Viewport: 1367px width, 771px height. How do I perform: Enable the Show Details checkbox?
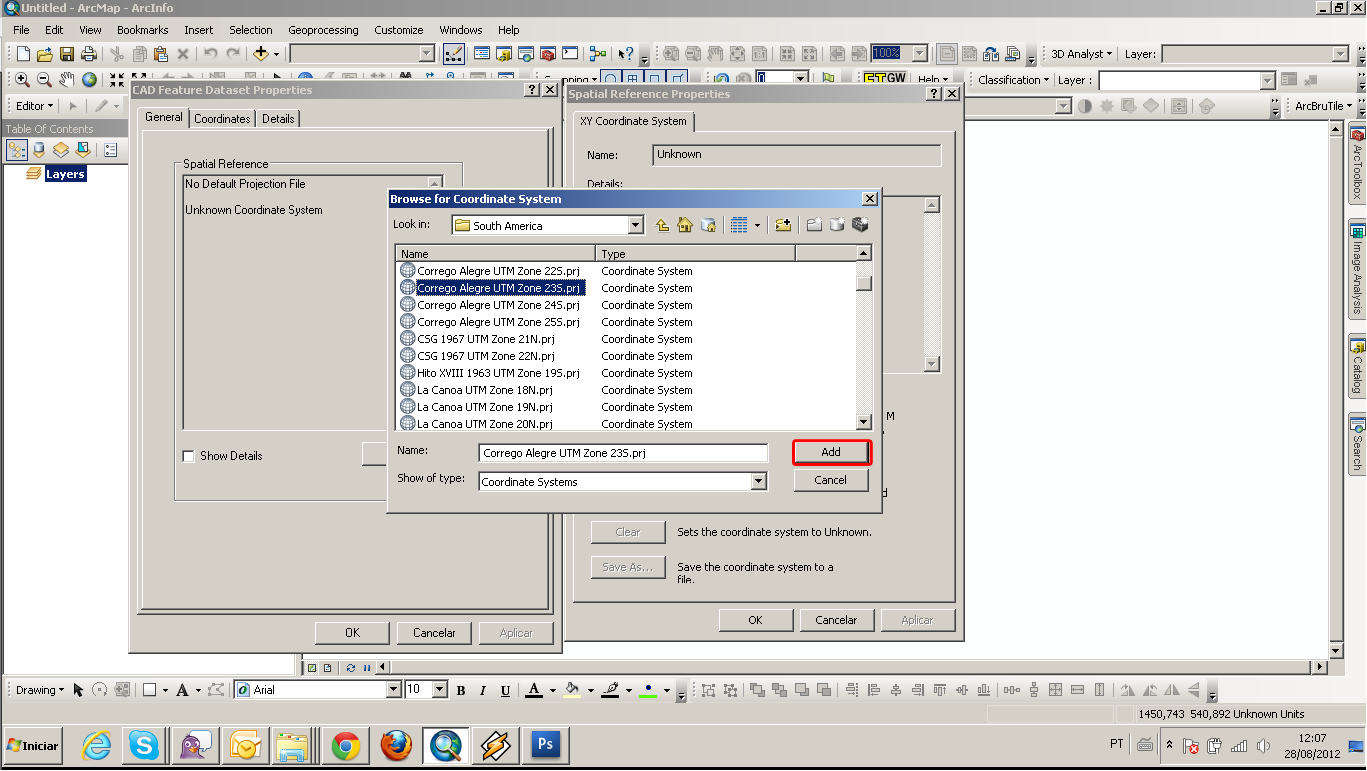[189, 456]
